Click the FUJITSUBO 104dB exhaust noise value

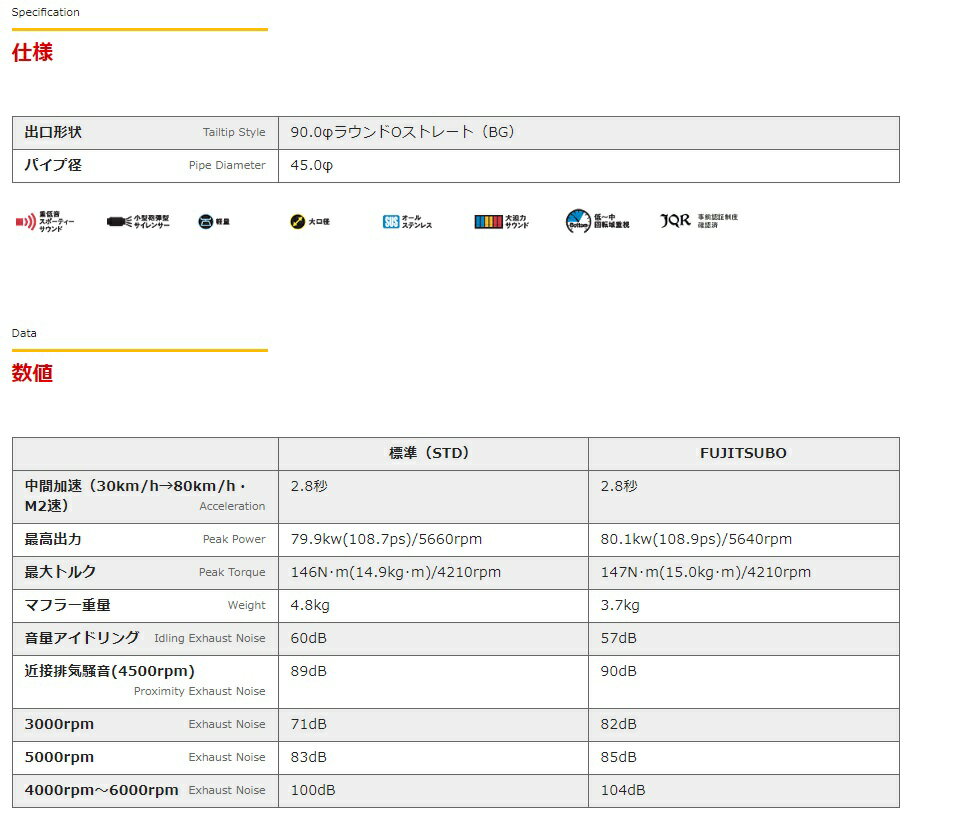(623, 791)
